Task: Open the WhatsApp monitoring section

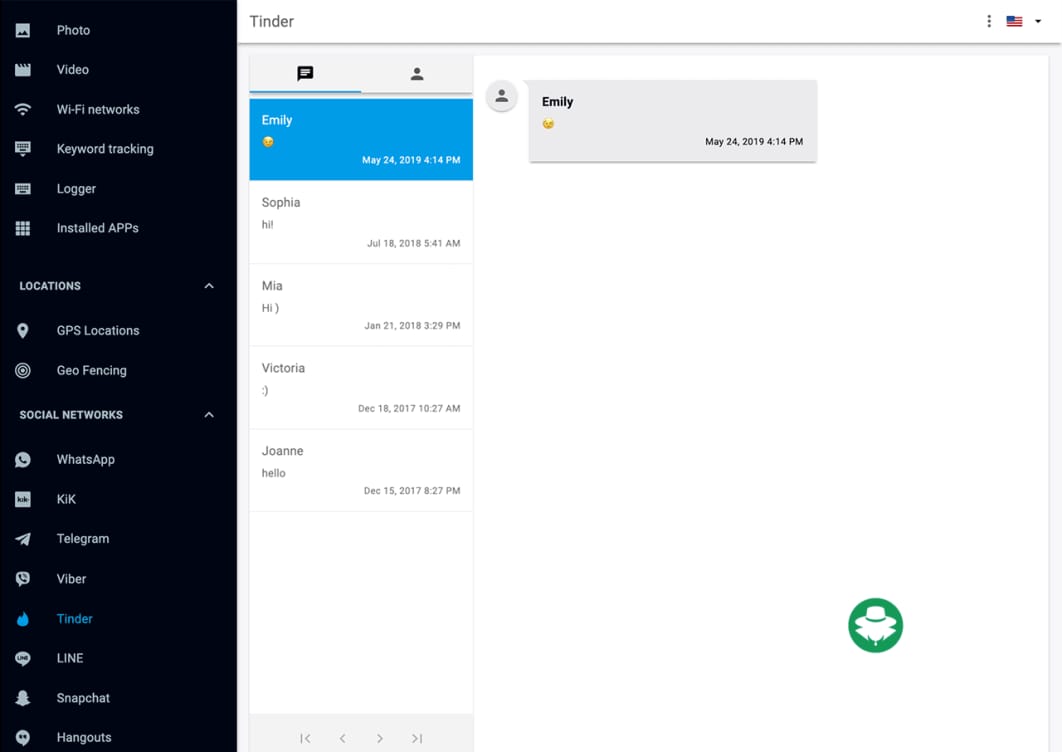Action: [22, 459]
